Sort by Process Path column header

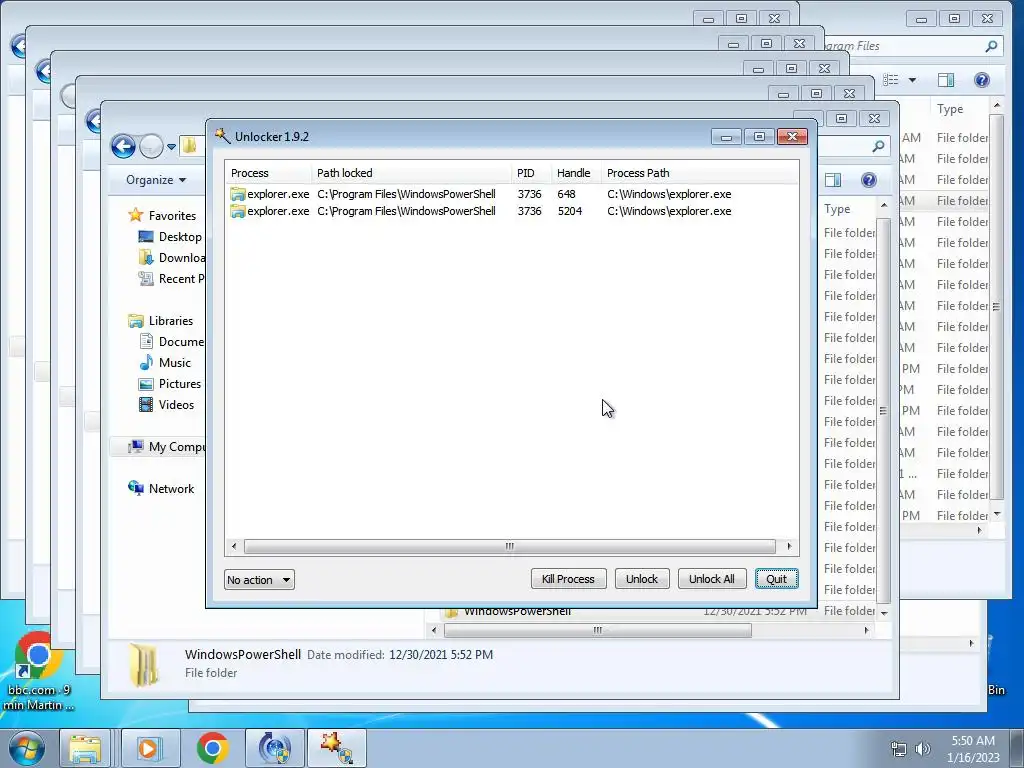(699, 173)
